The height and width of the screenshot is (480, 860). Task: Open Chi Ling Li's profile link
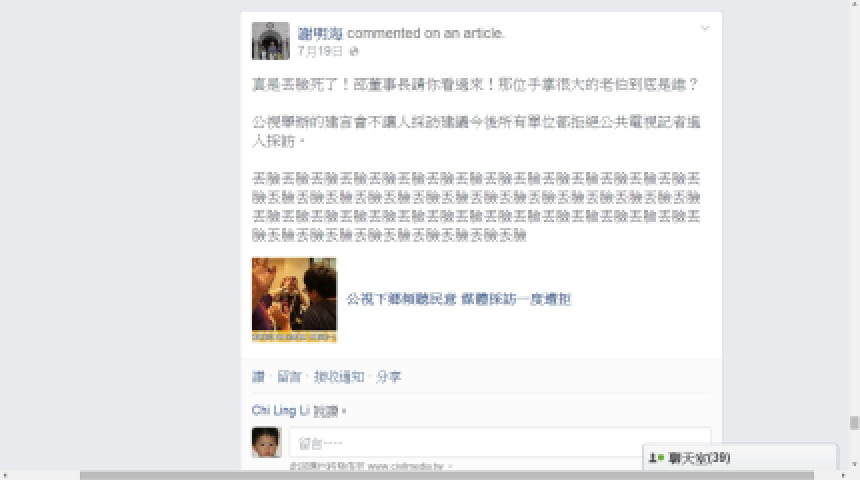click(x=281, y=410)
